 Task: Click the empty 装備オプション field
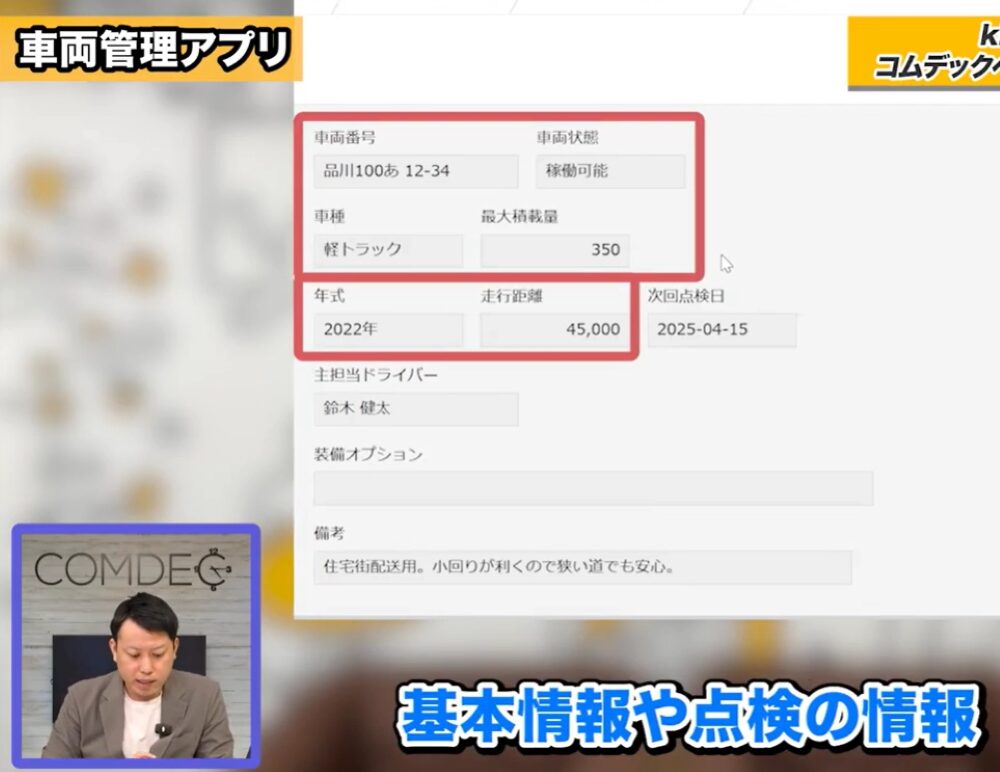click(x=592, y=488)
